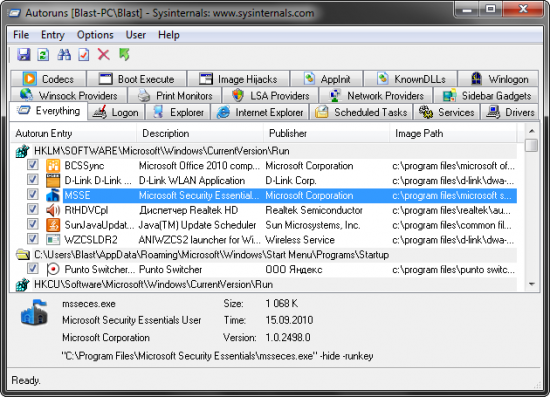
Task: Click the WZCSLDR2 entry icon
Action: pyautogui.click(x=53, y=240)
